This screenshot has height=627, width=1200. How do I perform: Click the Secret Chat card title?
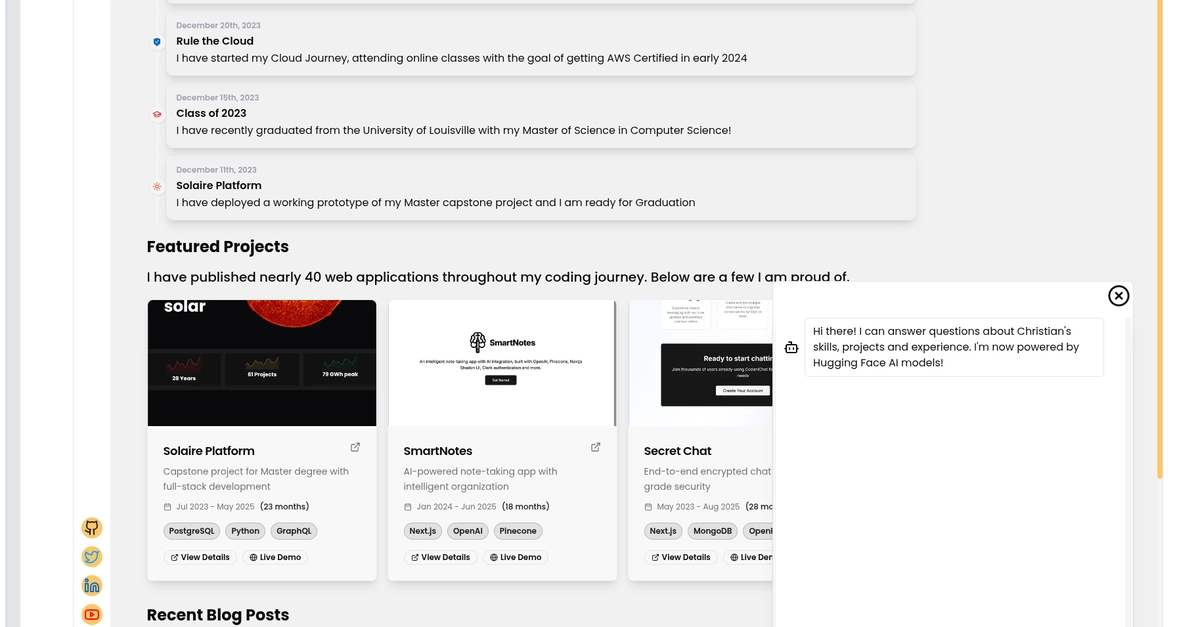coord(678,451)
